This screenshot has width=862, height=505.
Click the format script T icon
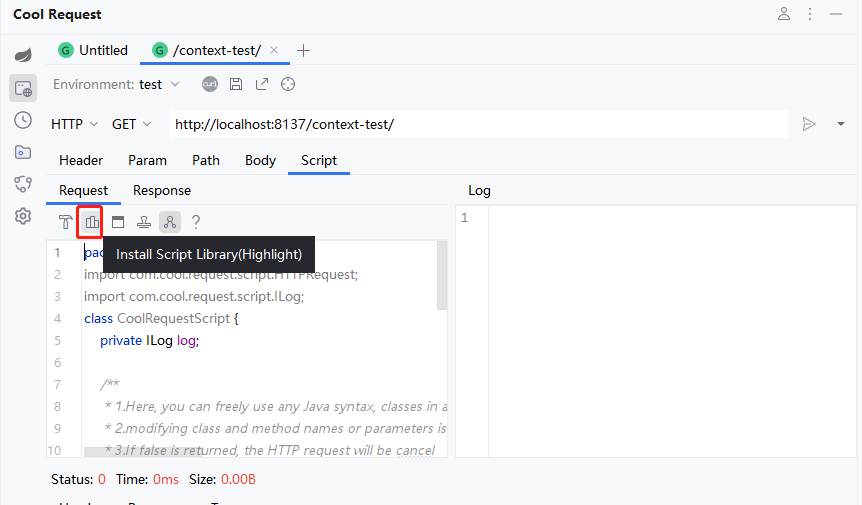pyautogui.click(x=65, y=222)
